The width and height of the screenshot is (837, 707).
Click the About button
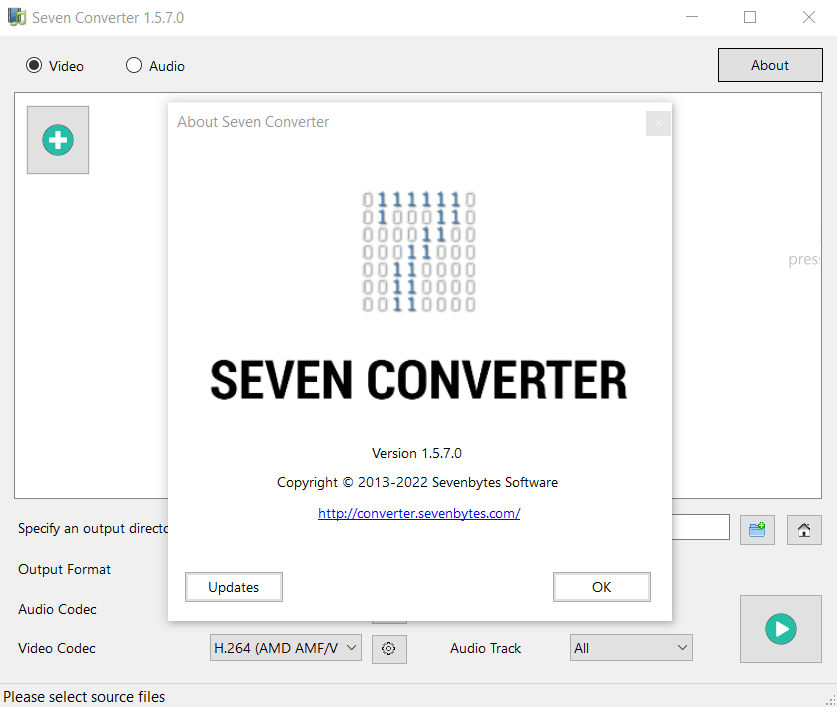click(769, 64)
